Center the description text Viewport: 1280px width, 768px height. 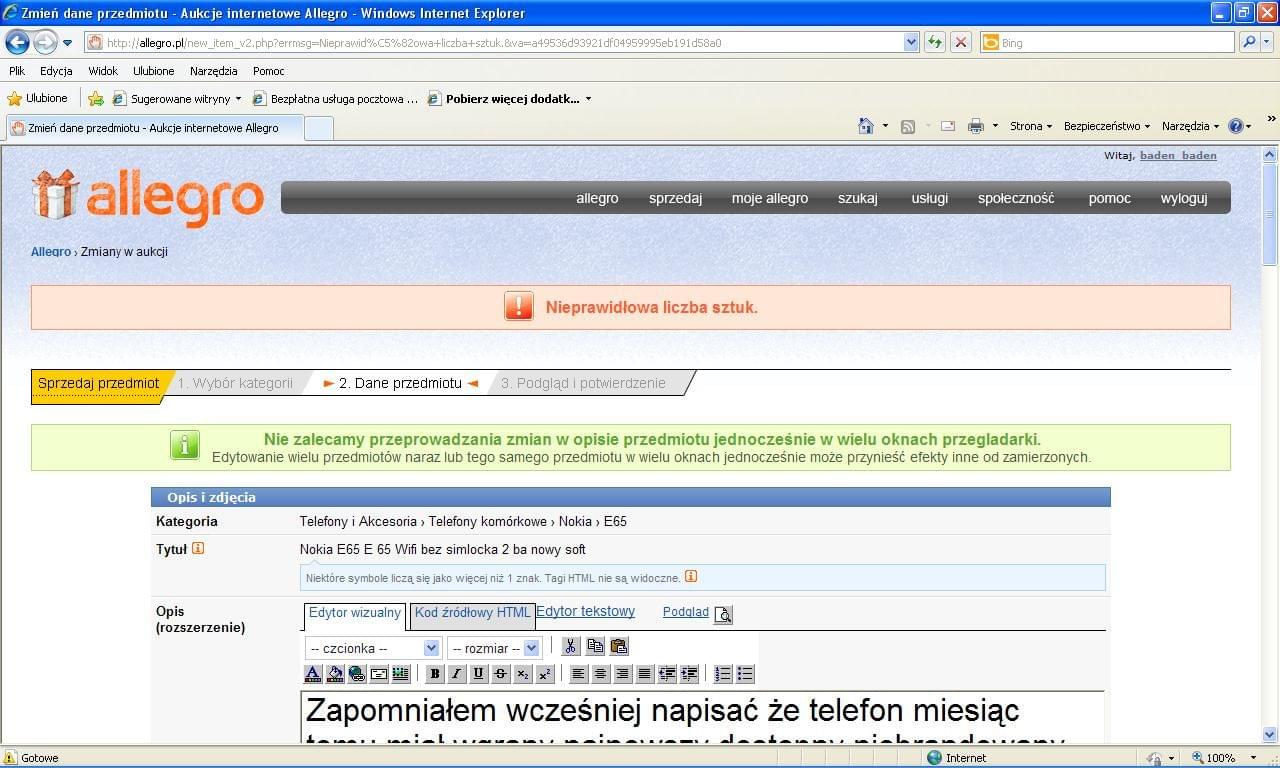600,674
